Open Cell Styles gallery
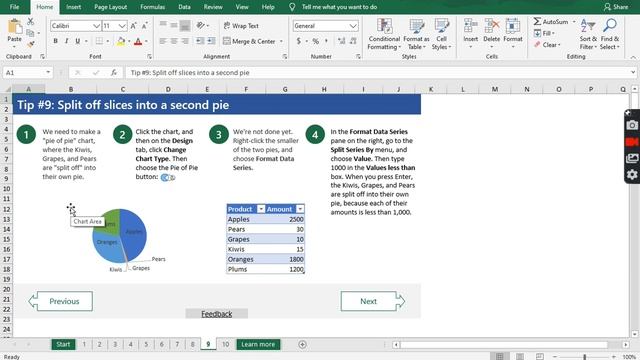 click(441, 34)
